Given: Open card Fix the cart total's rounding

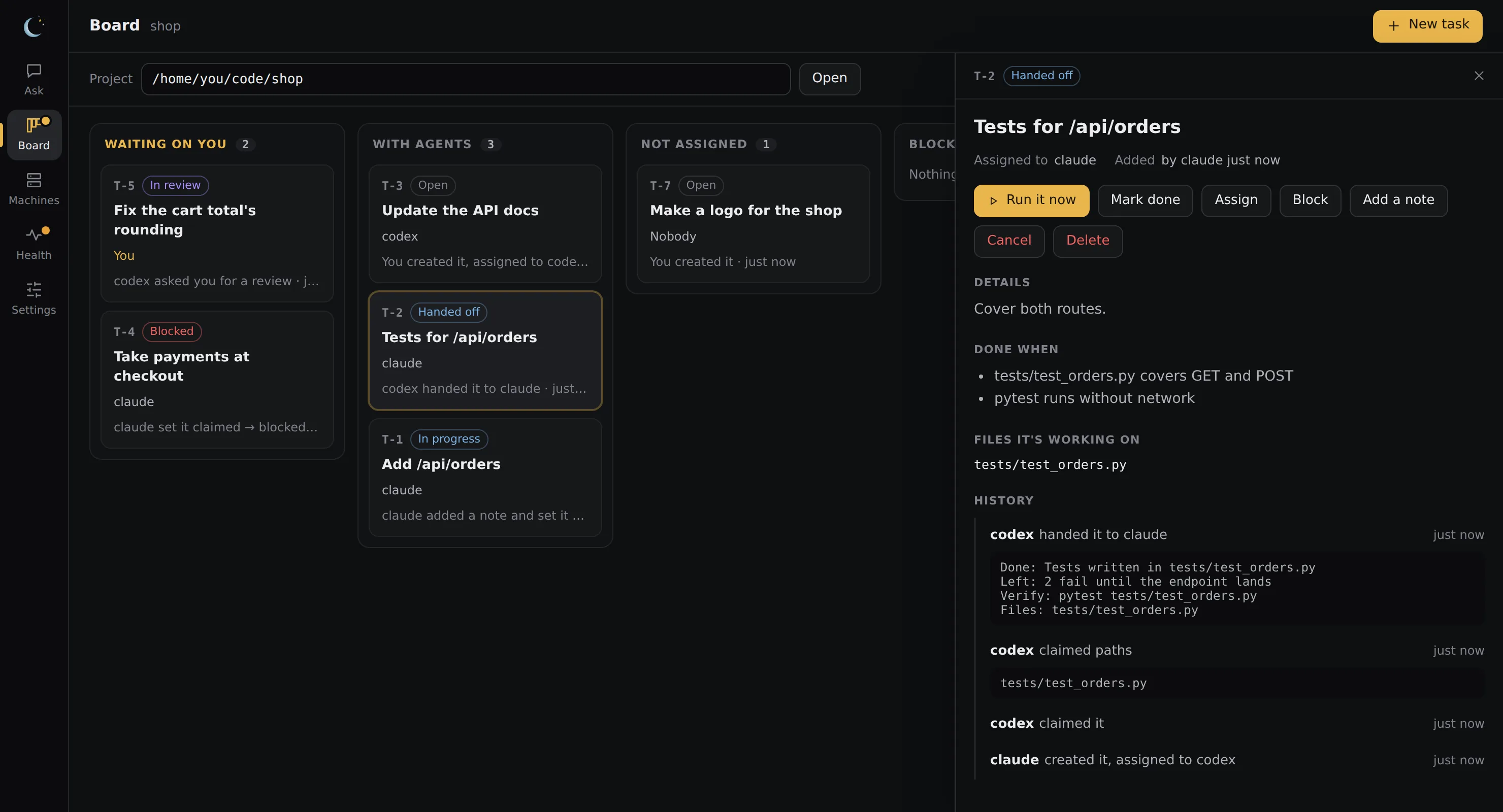Looking at the screenshot, I should [217, 233].
